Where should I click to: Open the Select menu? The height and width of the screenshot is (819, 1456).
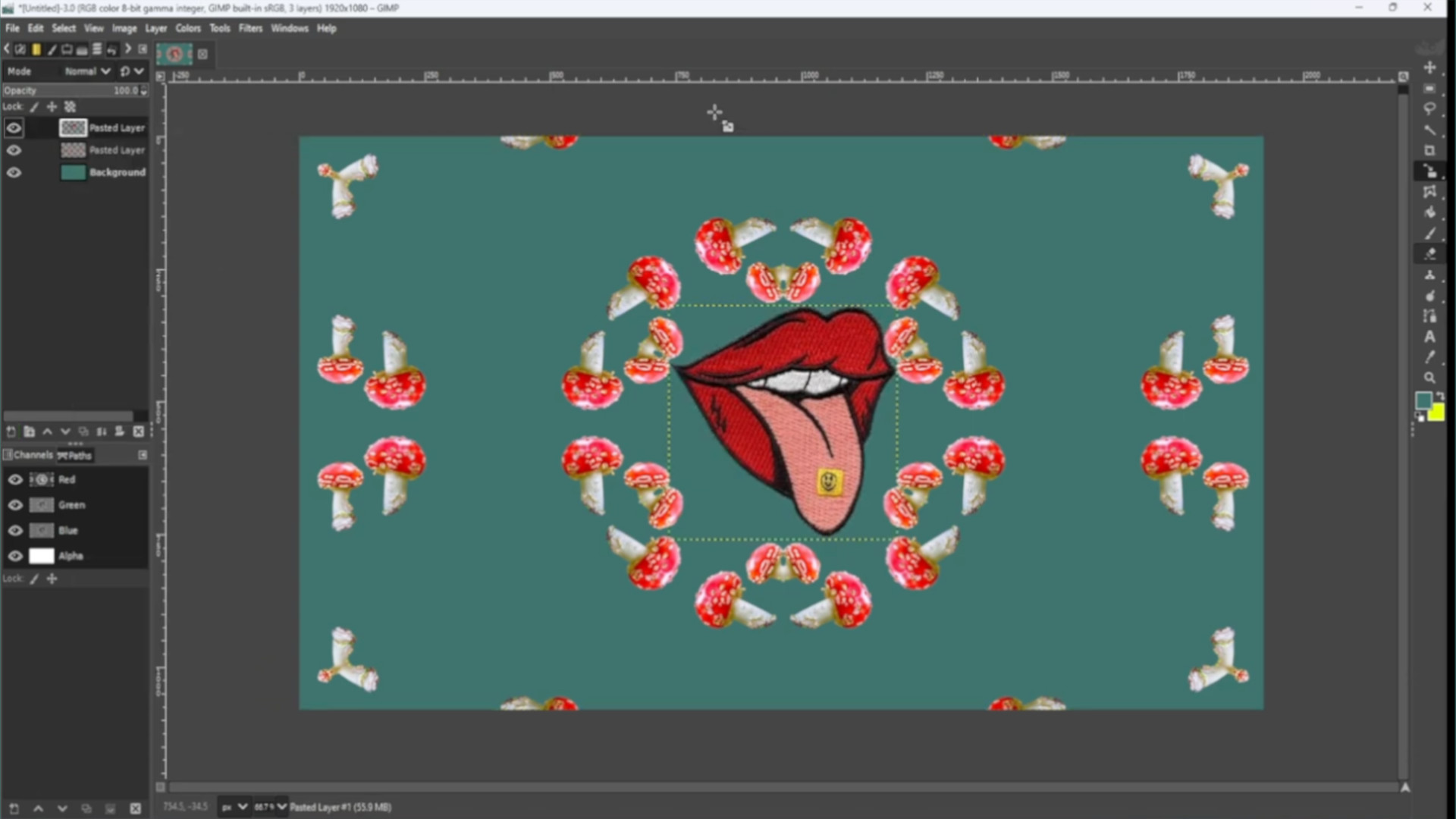tap(64, 28)
